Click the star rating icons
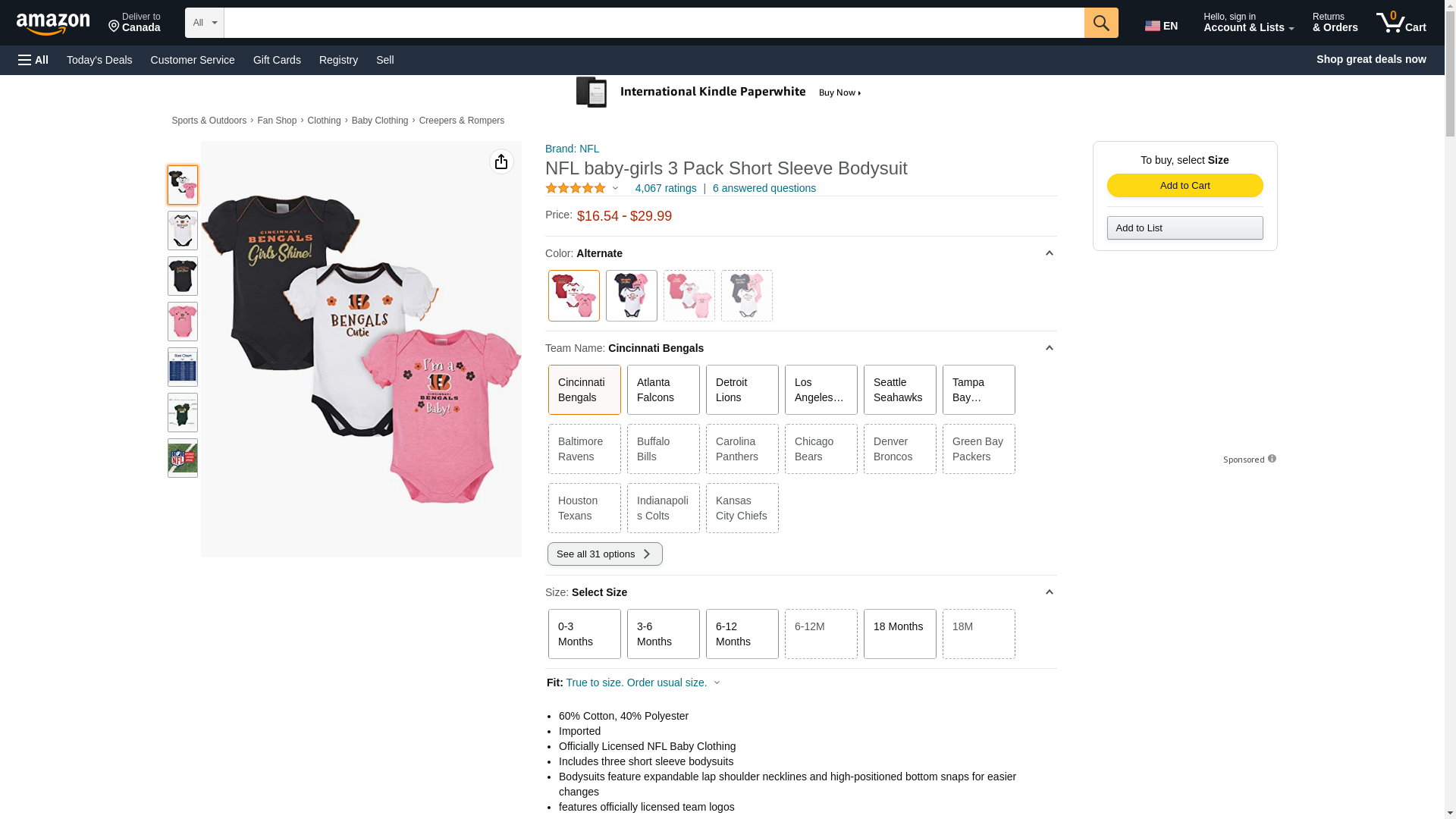The width and height of the screenshot is (1456, 819). 576,188
